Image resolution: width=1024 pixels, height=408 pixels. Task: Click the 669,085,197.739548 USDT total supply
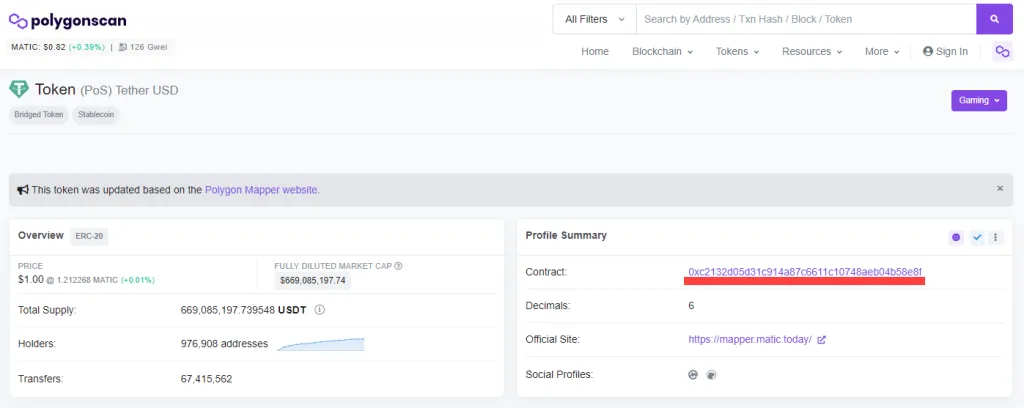tap(243, 310)
